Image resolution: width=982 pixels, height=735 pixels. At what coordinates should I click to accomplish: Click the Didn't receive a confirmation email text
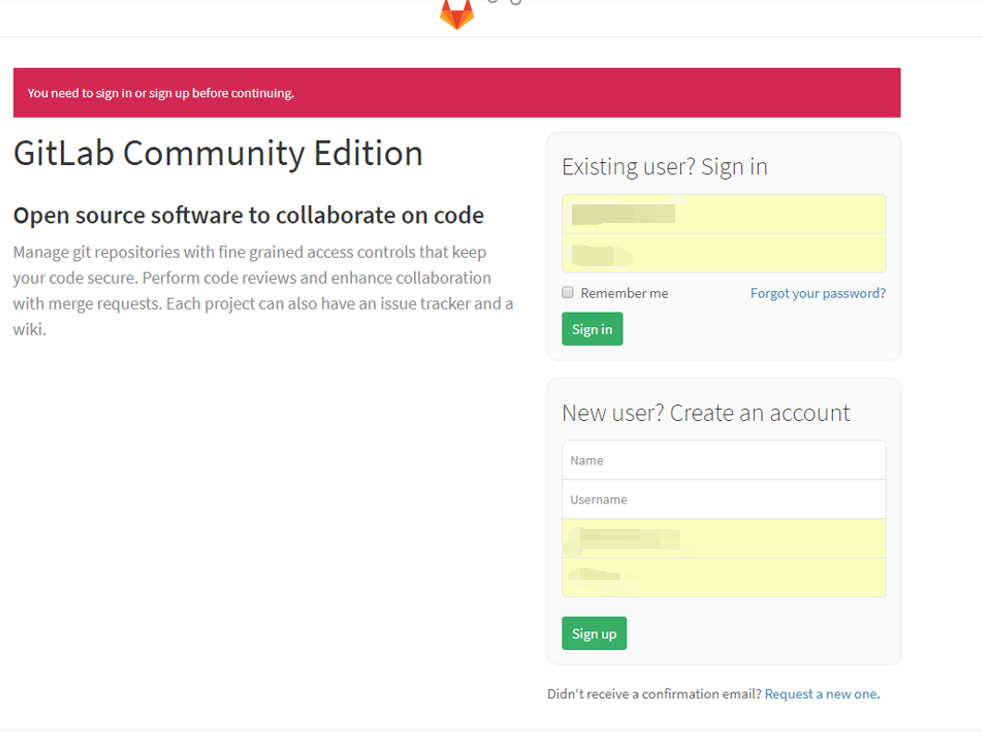click(x=654, y=694)
